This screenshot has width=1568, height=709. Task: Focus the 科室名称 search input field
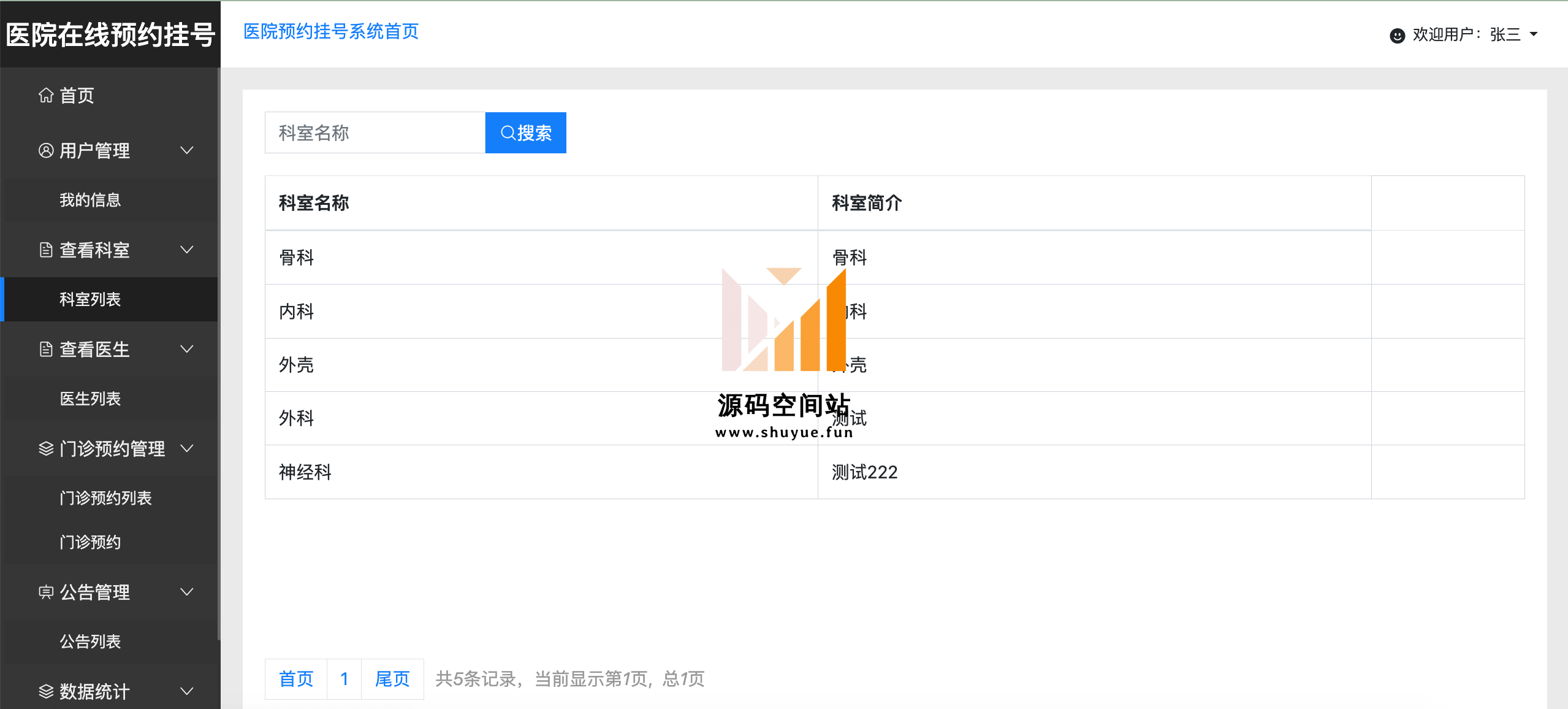tap(375, 132)
